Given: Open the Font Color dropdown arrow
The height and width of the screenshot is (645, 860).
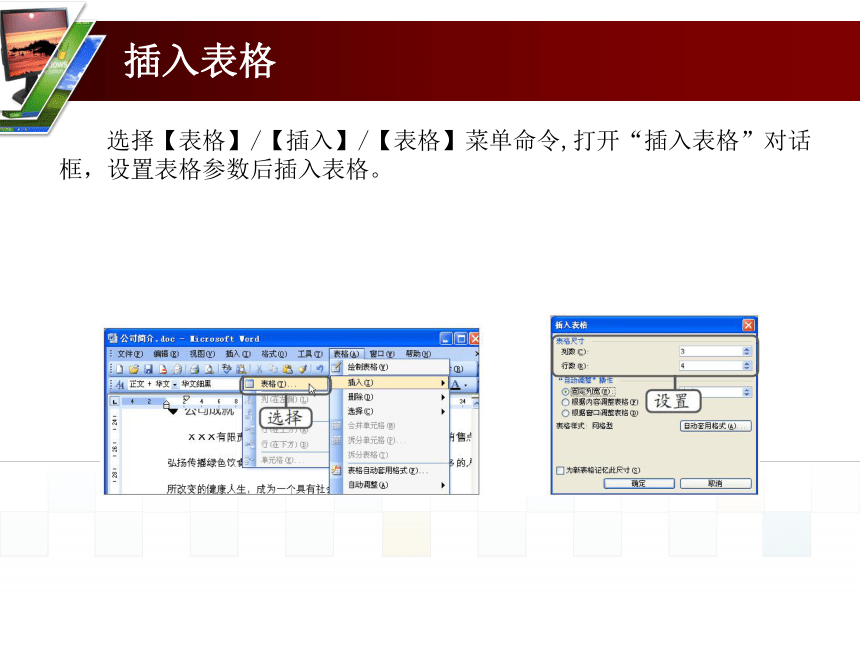Looking at the screenshot, I should pyautogui.click(x=466, y=385).
